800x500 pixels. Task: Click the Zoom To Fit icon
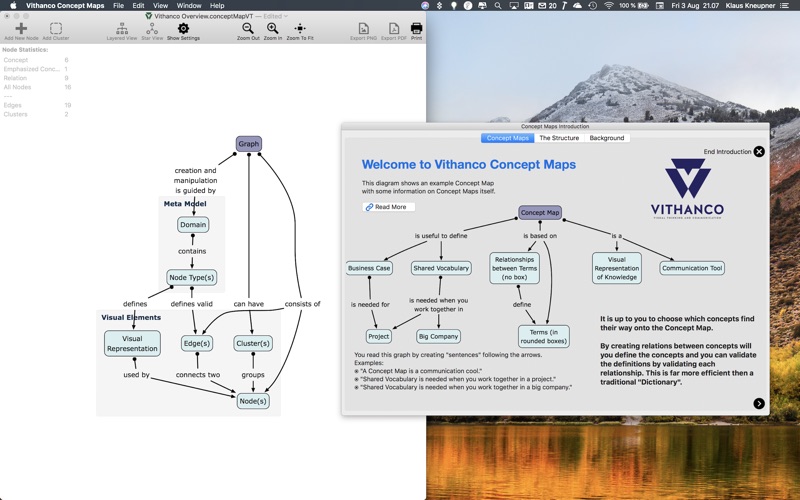(x=300, y=29)
